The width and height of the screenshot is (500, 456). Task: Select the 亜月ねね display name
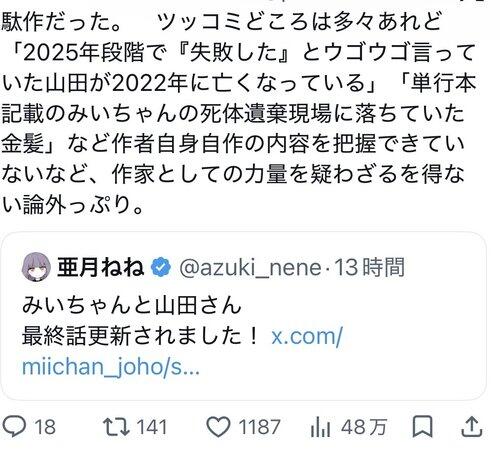(101, 267)
